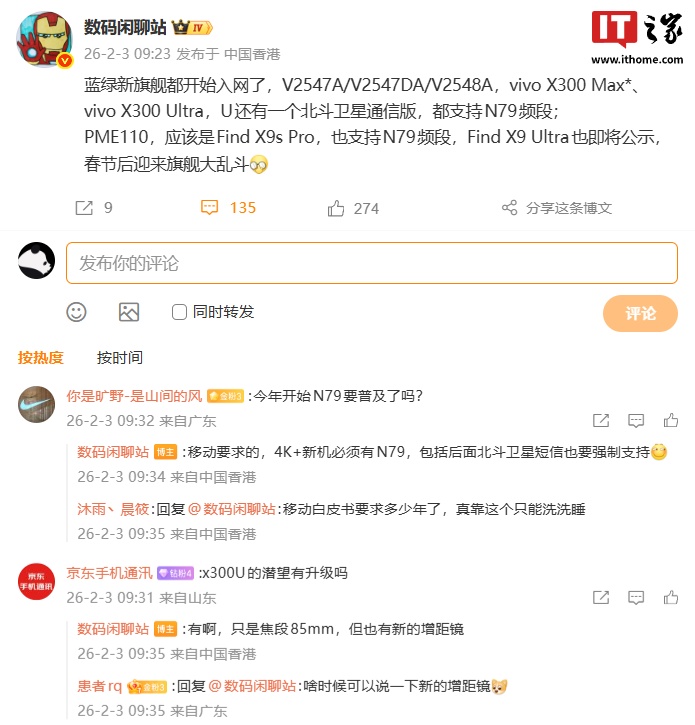The image size is (695, 725).
Task: Click the image upload icon below comment box
Action: pyautogui.click(x=129, y=312)
